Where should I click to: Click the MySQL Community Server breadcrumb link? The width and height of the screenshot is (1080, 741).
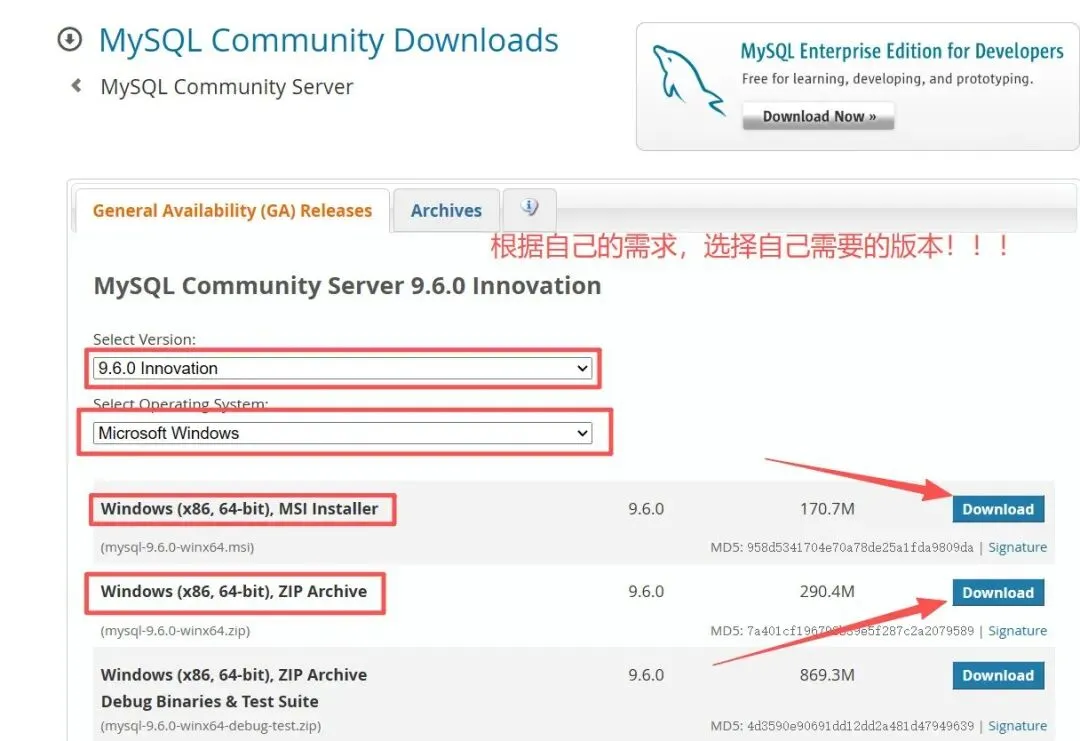227,87
